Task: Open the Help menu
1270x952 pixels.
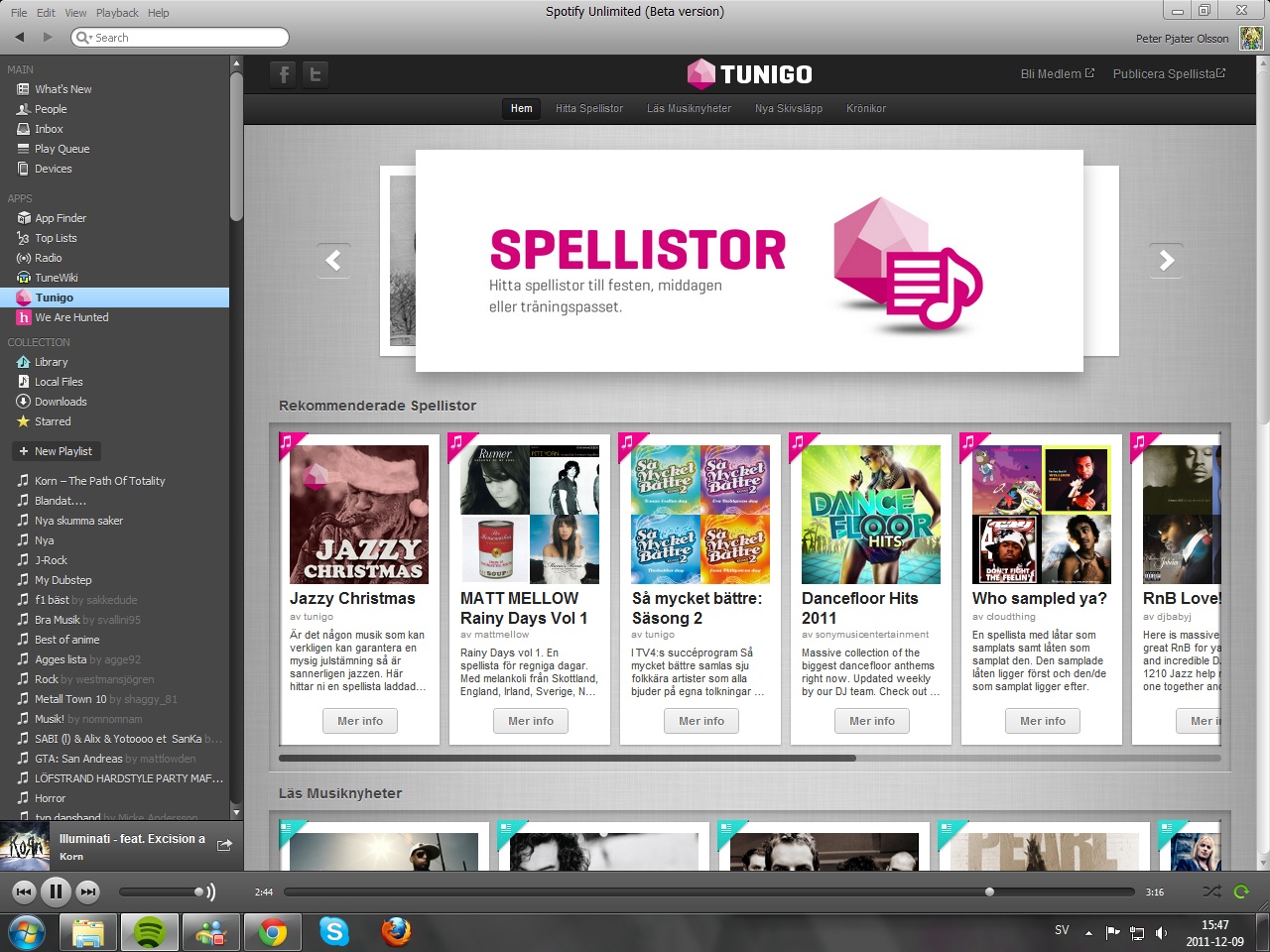Action: coord(159,13)
